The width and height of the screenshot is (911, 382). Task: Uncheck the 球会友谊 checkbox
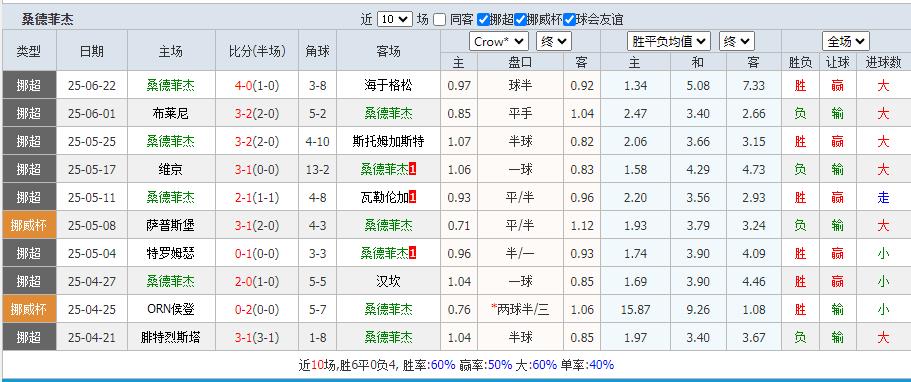[x=569, y=19]
